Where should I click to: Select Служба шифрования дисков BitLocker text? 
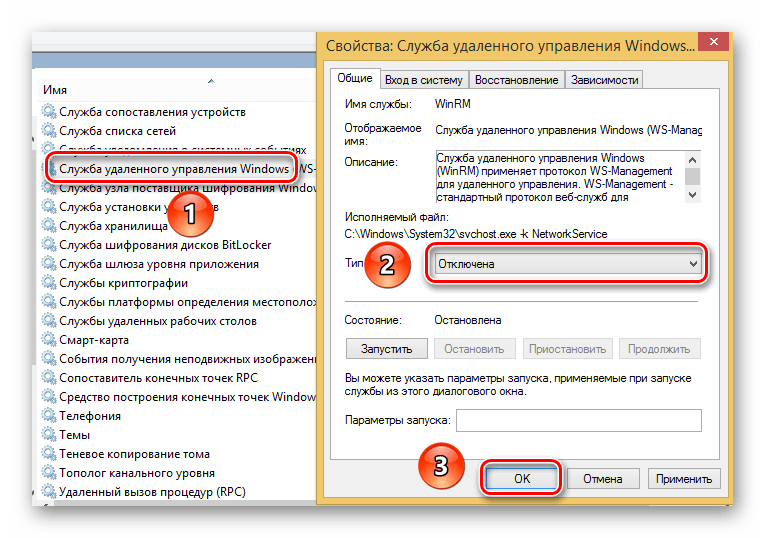click(165, 245)
